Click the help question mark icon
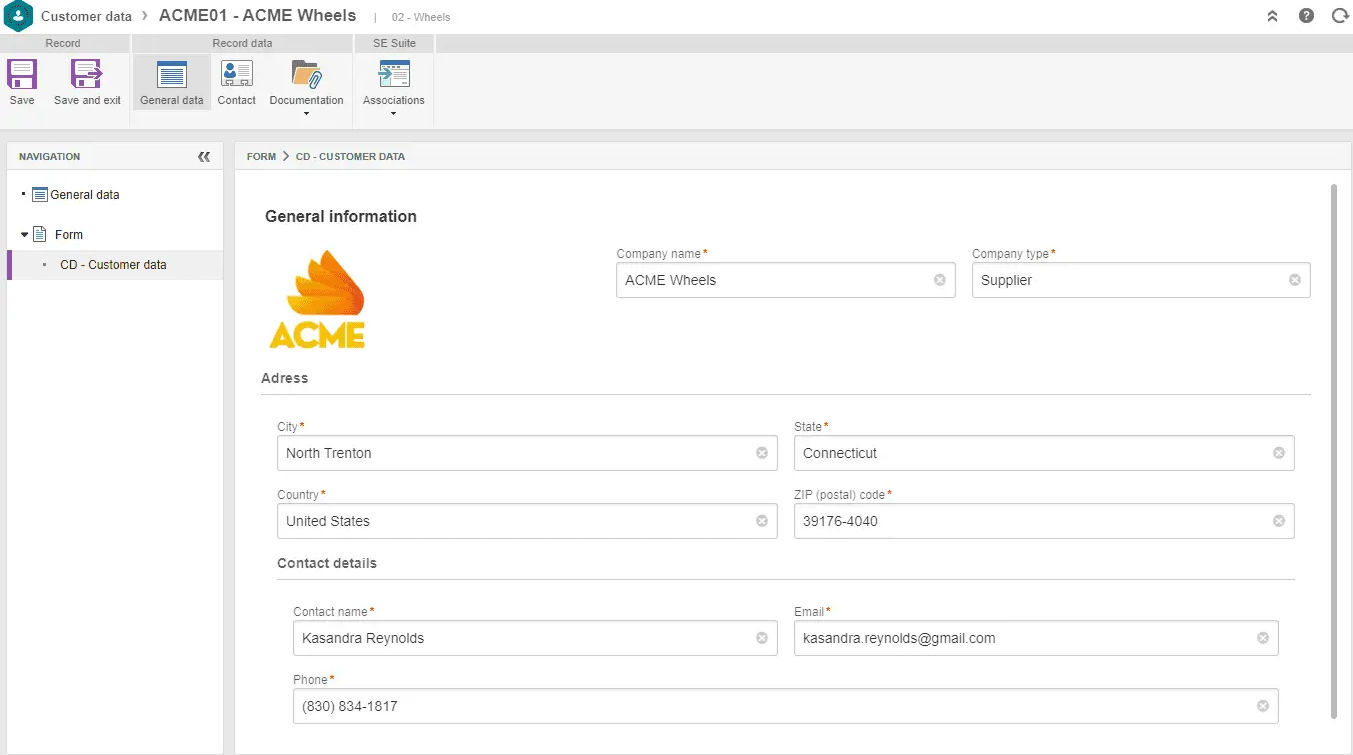 pos(1306,16)
